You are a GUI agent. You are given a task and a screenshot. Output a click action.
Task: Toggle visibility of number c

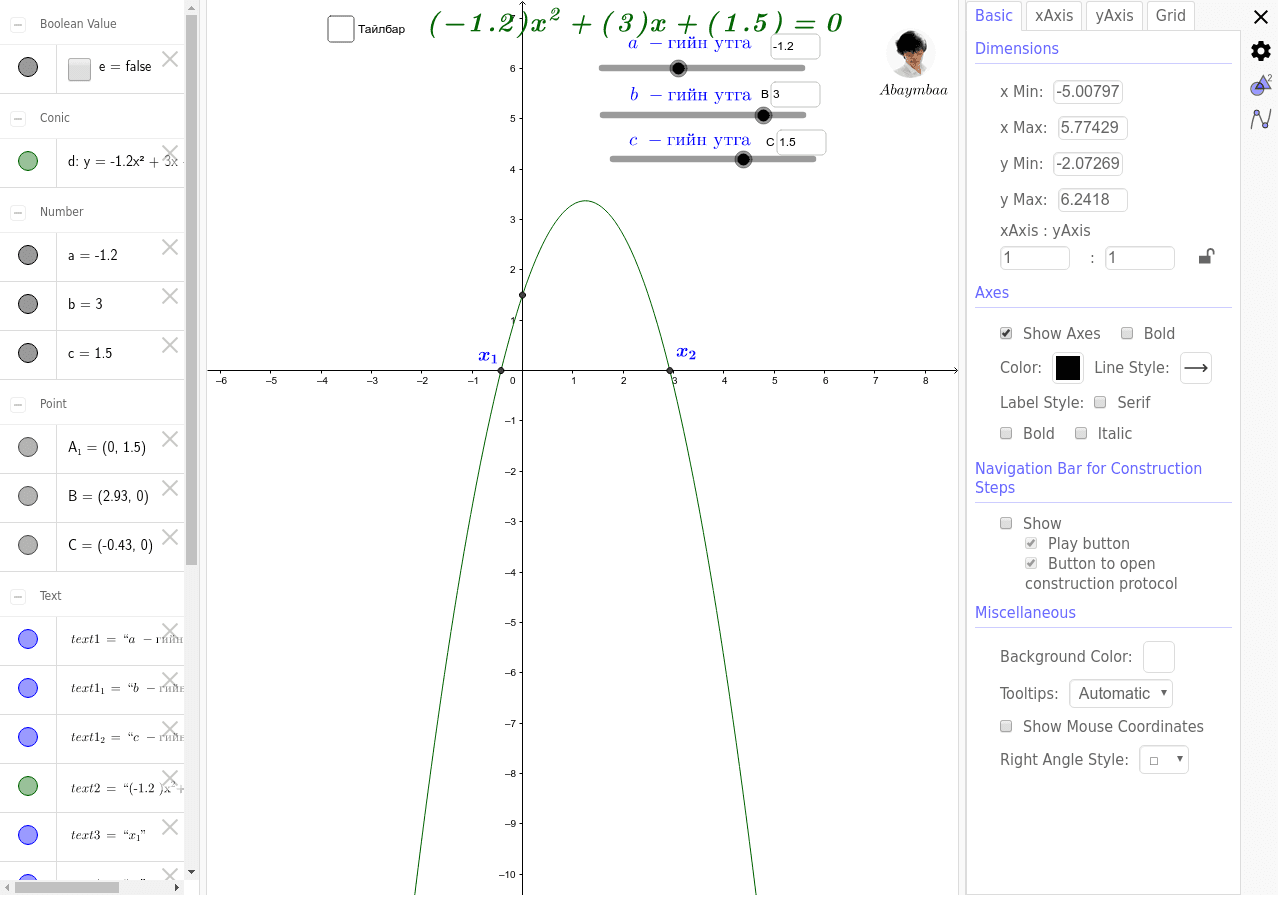click(28, 353)
